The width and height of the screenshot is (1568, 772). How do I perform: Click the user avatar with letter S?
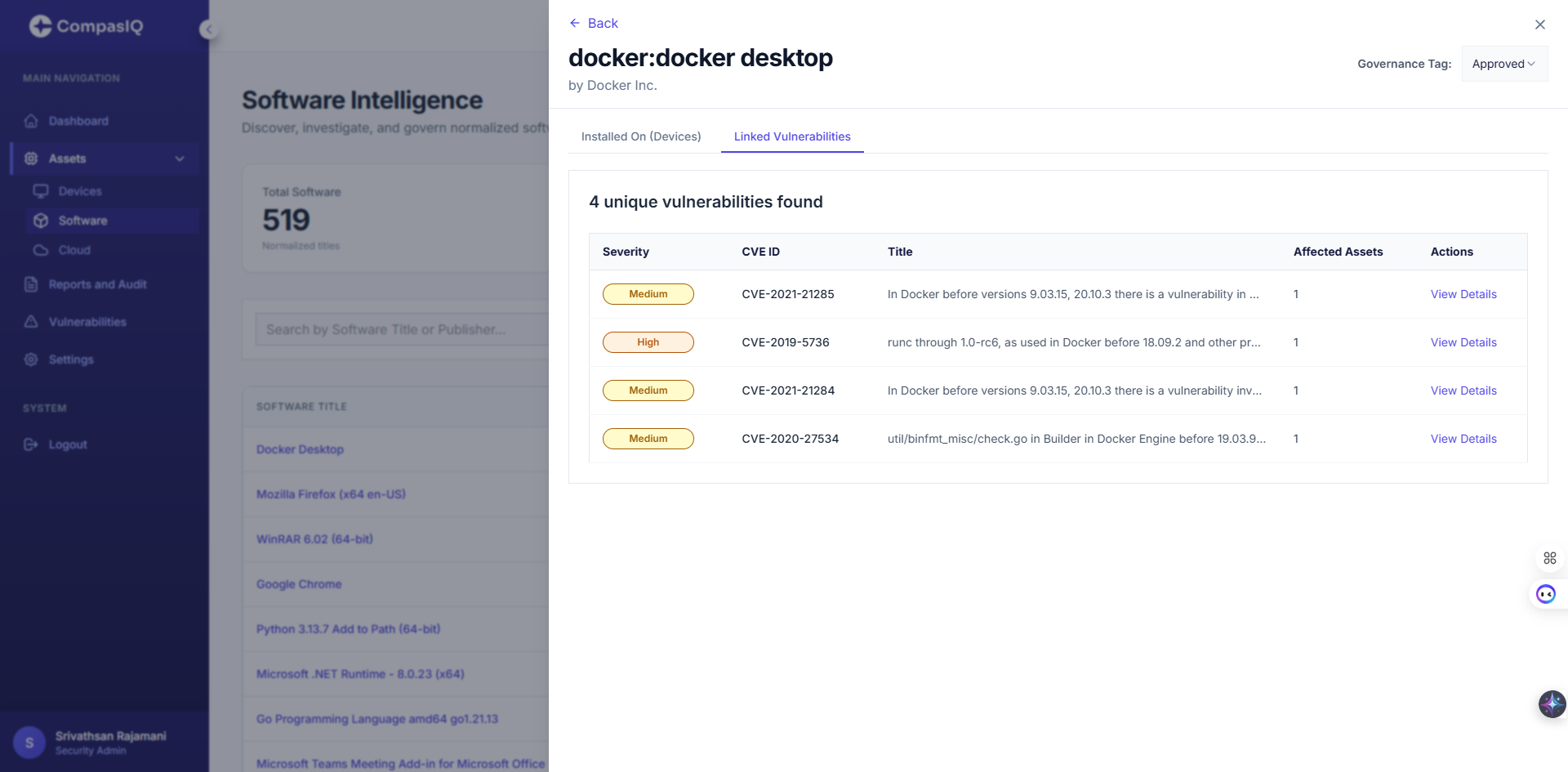29,743
